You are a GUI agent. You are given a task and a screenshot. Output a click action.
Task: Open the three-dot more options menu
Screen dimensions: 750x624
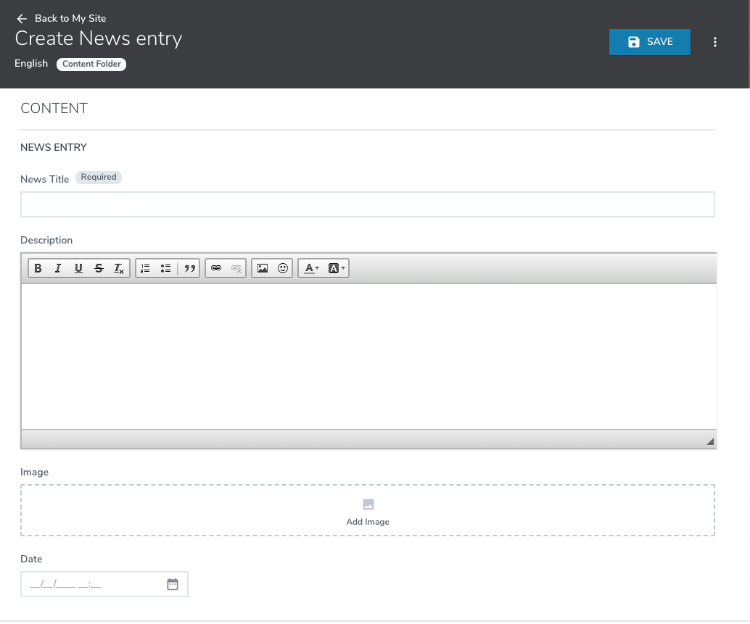click(x=715, y=42)
